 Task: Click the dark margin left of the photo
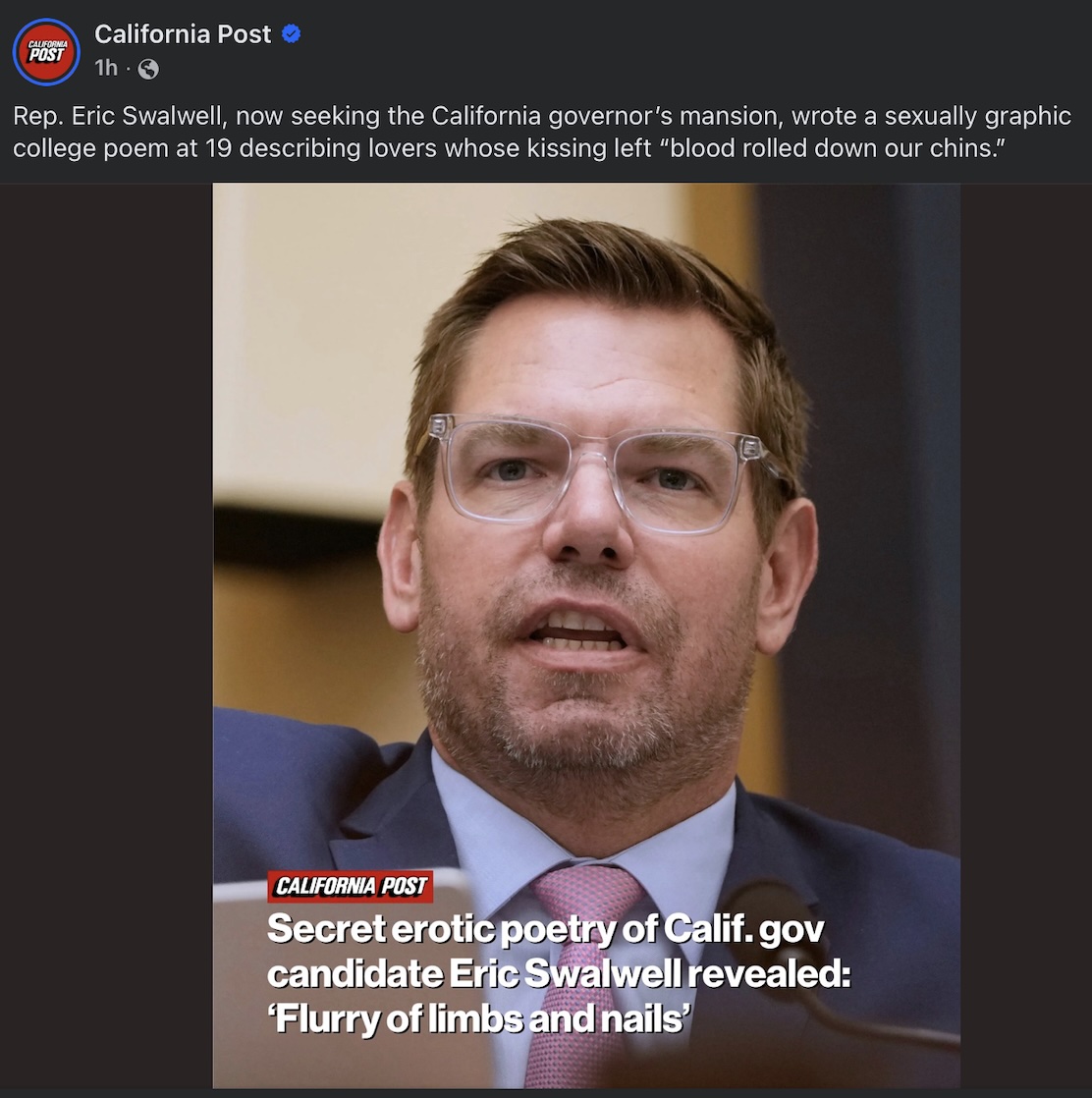(x=106, y=635)
